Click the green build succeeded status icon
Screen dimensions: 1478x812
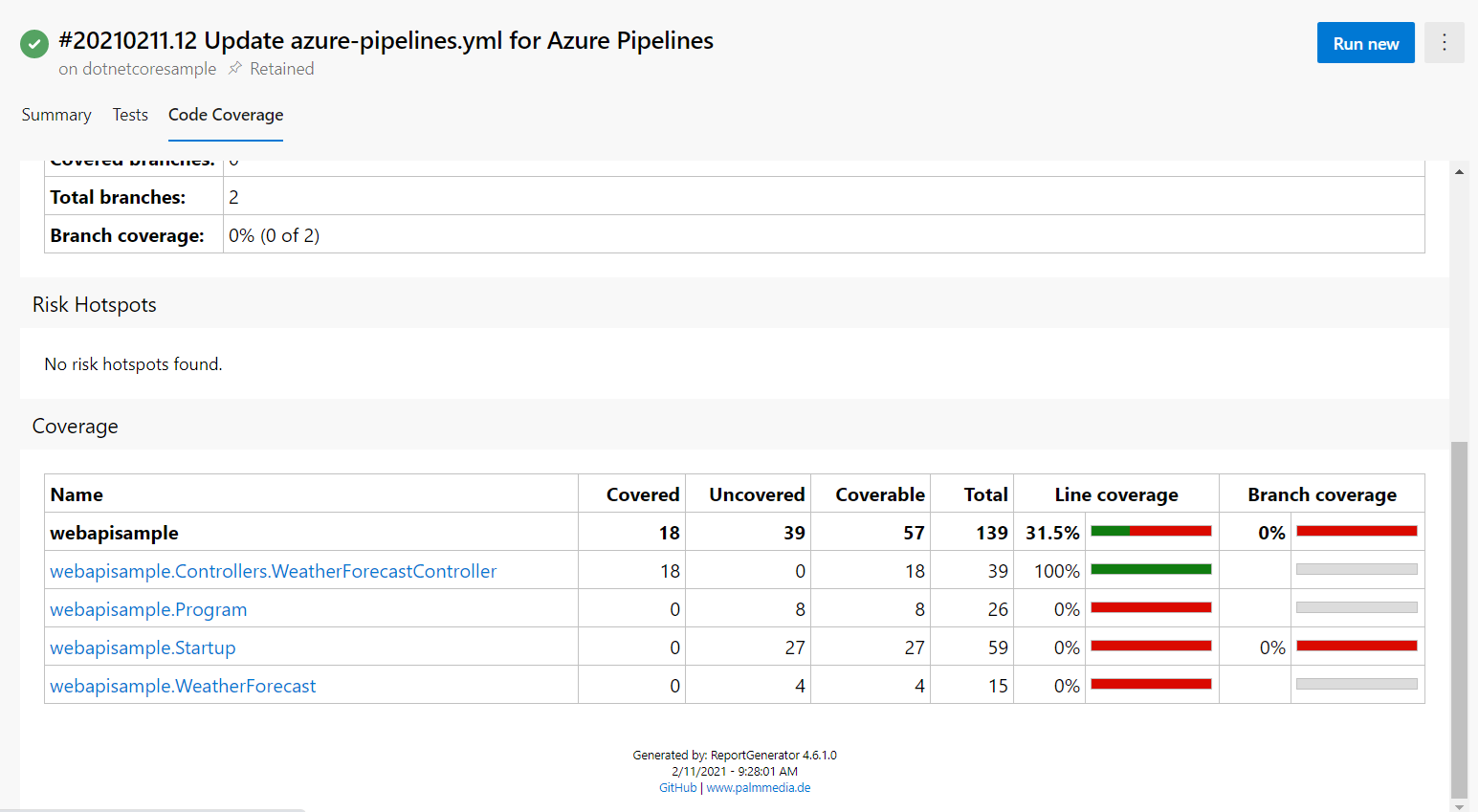pyautogui.click(x=34, y=44)
